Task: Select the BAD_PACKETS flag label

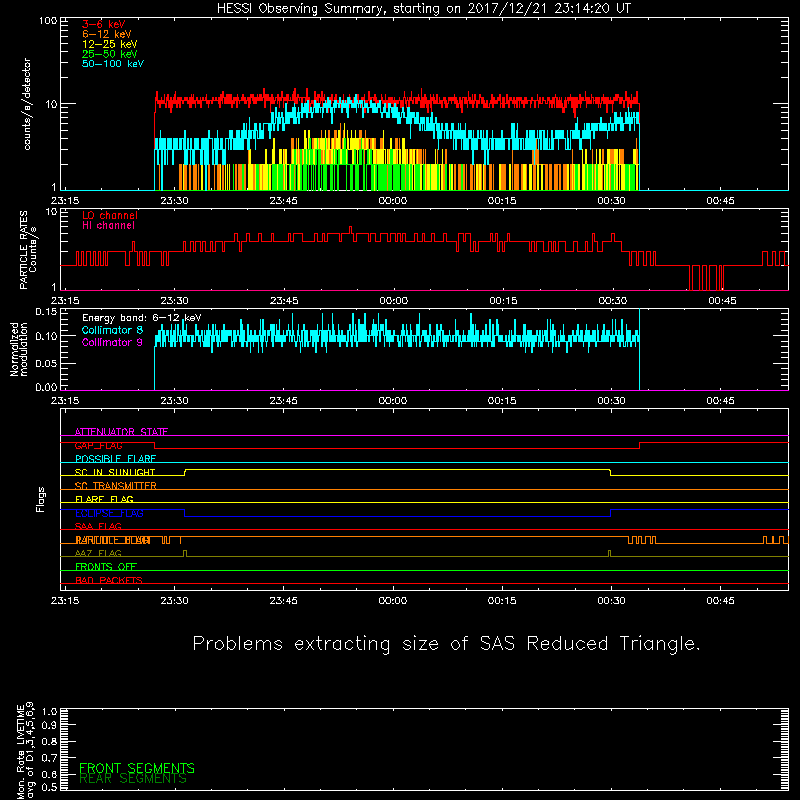Action: pyautogui.click(x=109, y=581)
